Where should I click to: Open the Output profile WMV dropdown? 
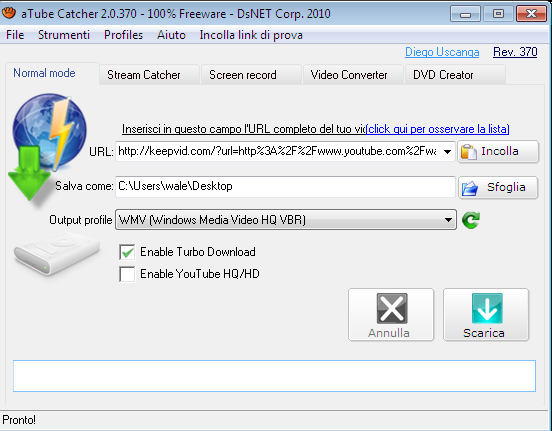(286, 220)
